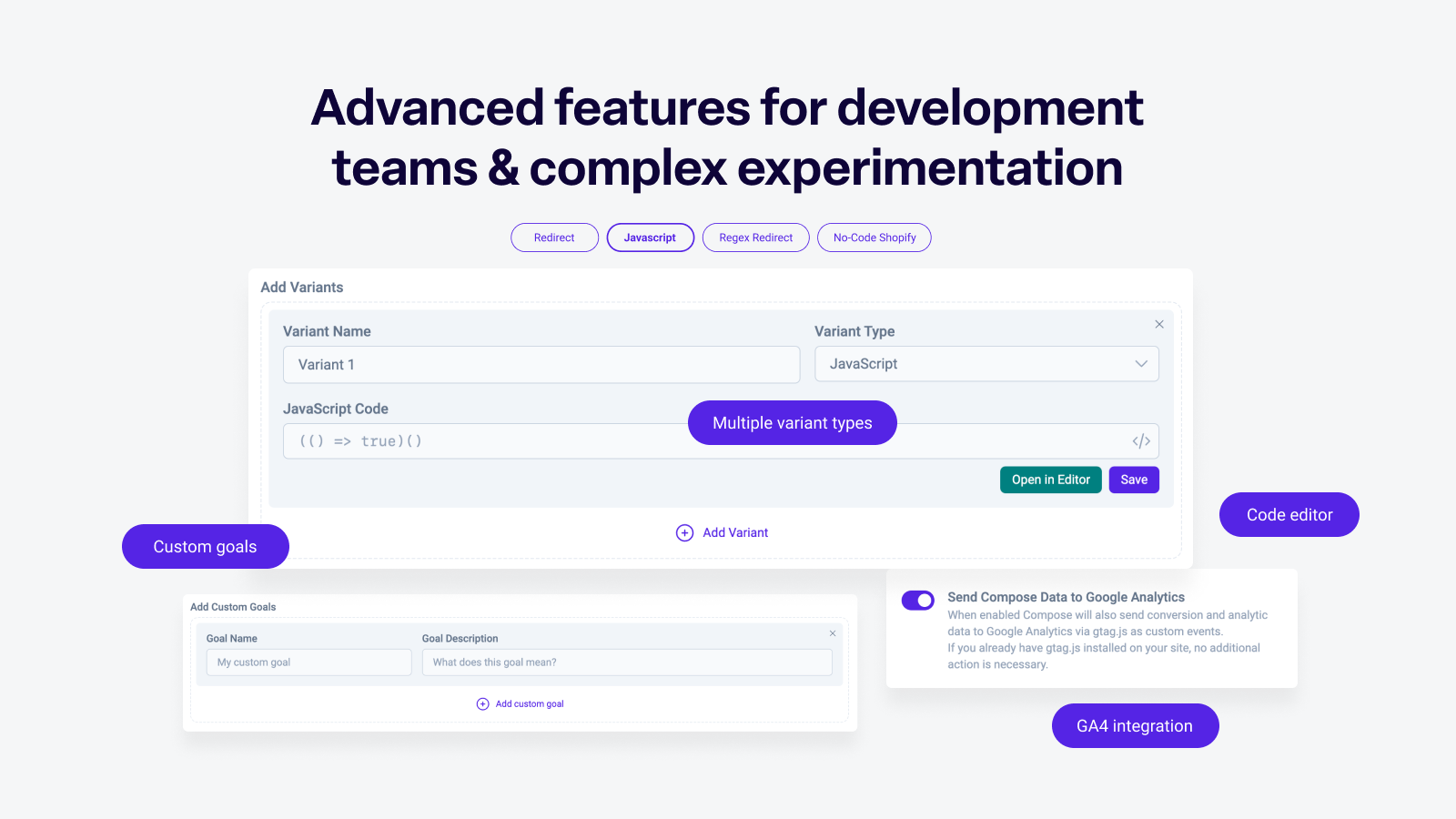Open the Variant Type dropdown showing JavaScript
Screen dimensions: 1456x819
coord(986,364)
